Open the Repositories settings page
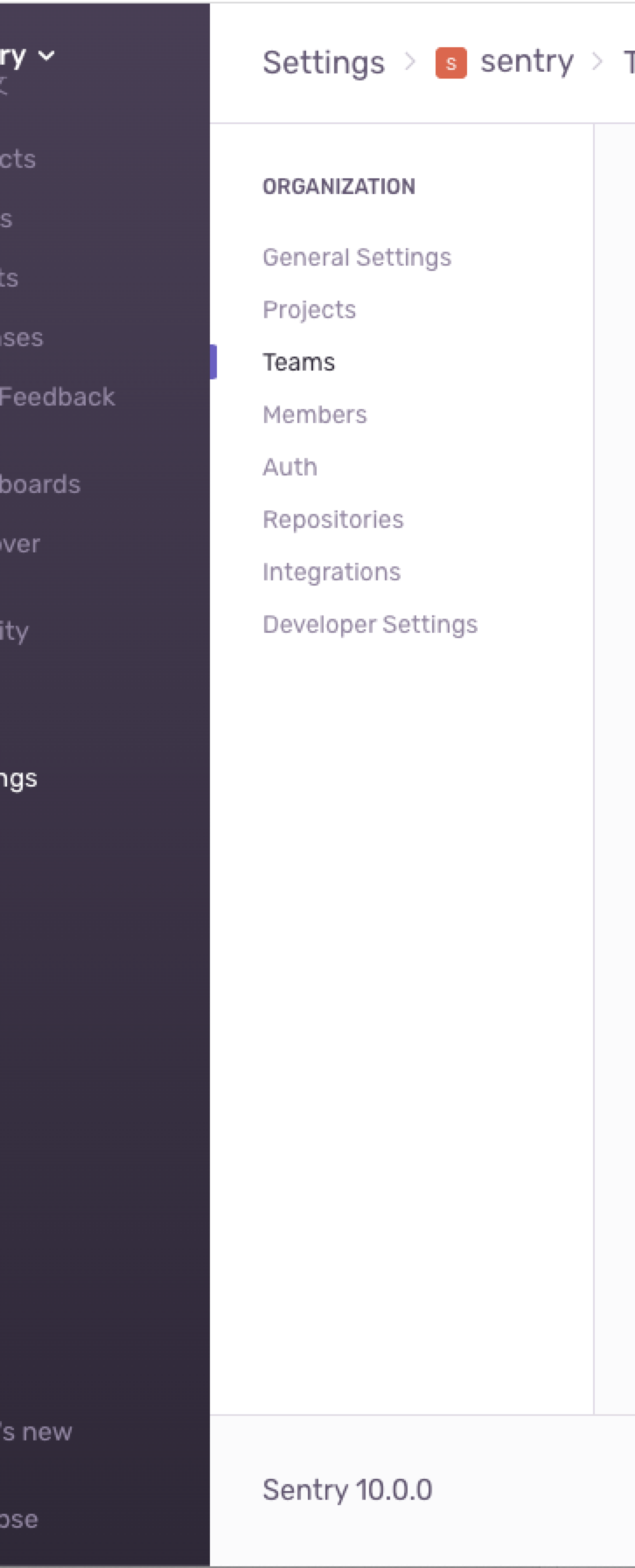Image resolution: width=635 pixels, height=1568 pixels. tap(333, 519)
